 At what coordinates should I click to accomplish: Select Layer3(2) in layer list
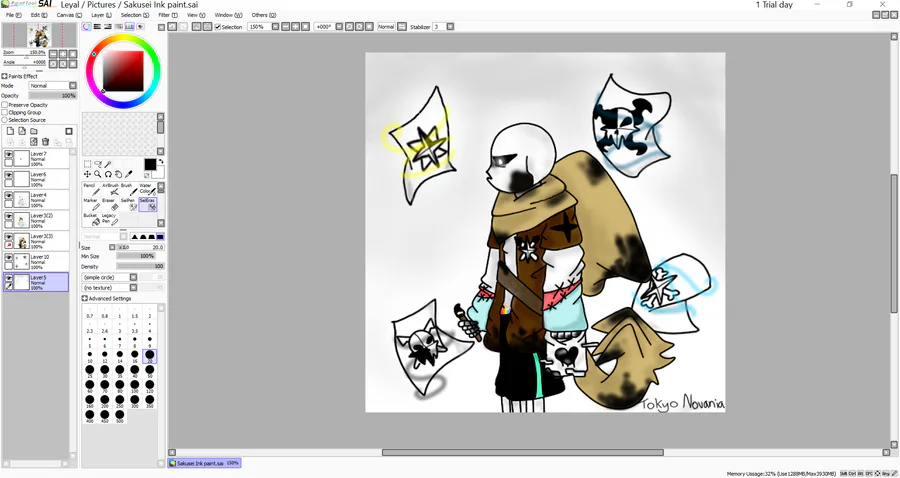point(36,220)
